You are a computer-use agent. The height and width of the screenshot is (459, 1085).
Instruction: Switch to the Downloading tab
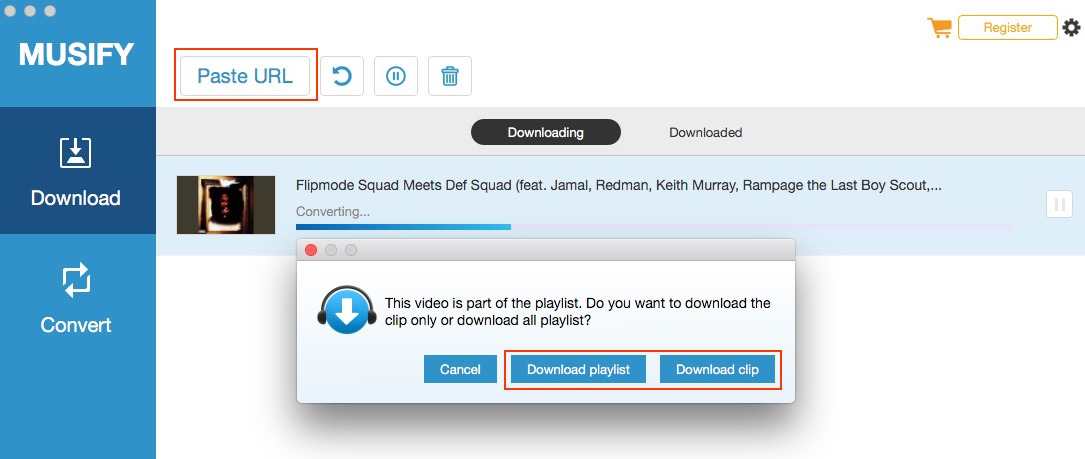pyautogui.click(x=545, y=132)
